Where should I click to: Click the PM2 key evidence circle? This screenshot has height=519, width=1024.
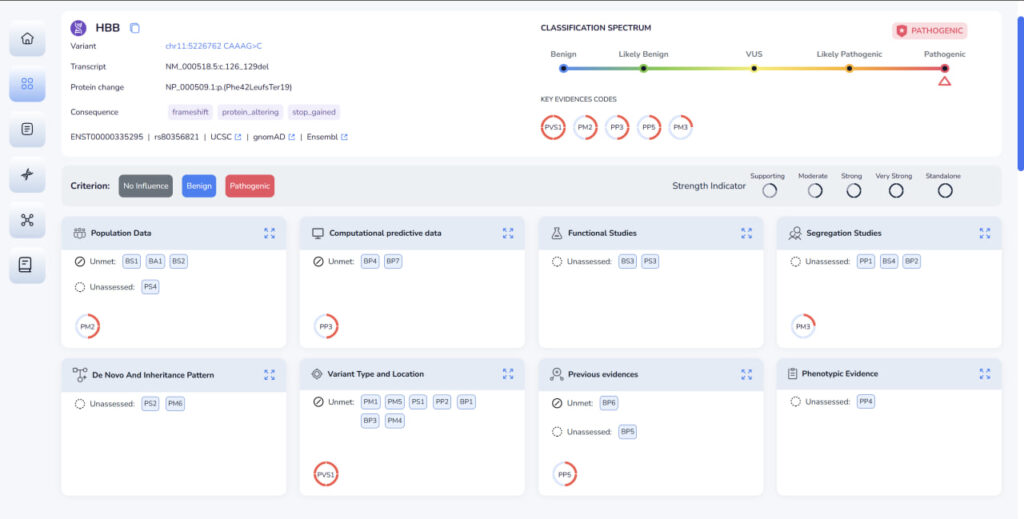point(584,127)
